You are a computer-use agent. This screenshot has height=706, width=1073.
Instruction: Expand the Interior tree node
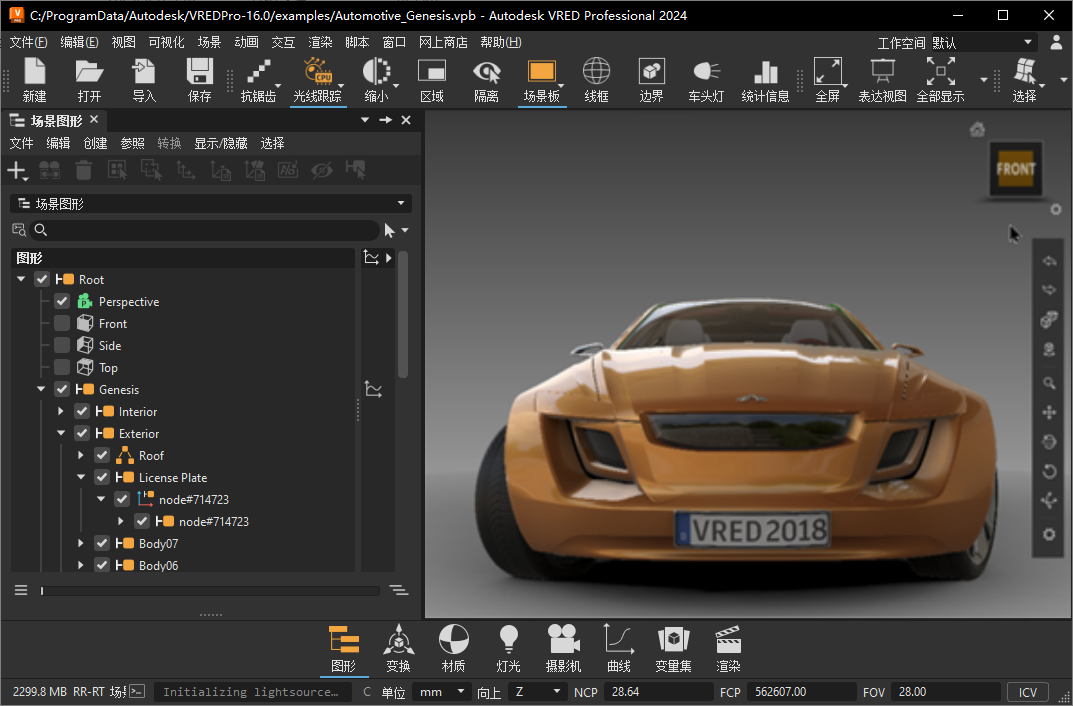61,412
